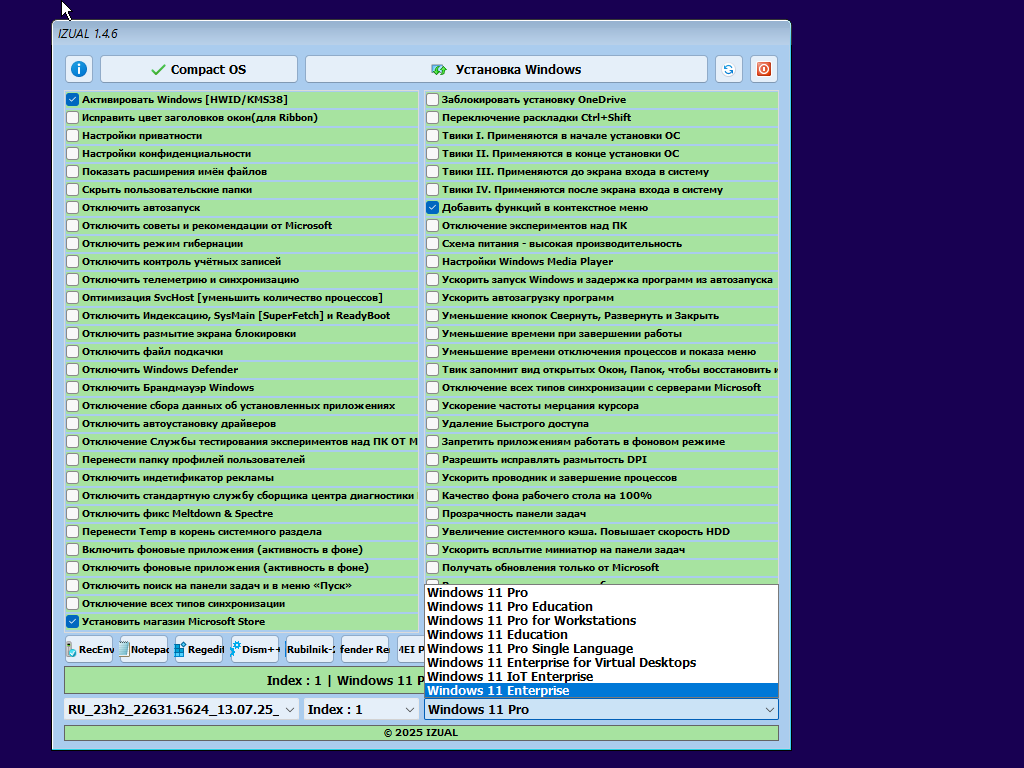Screen dimensions: 1024x768
Task: Open the Notepad tool
Action: click(x=144, y=649)
